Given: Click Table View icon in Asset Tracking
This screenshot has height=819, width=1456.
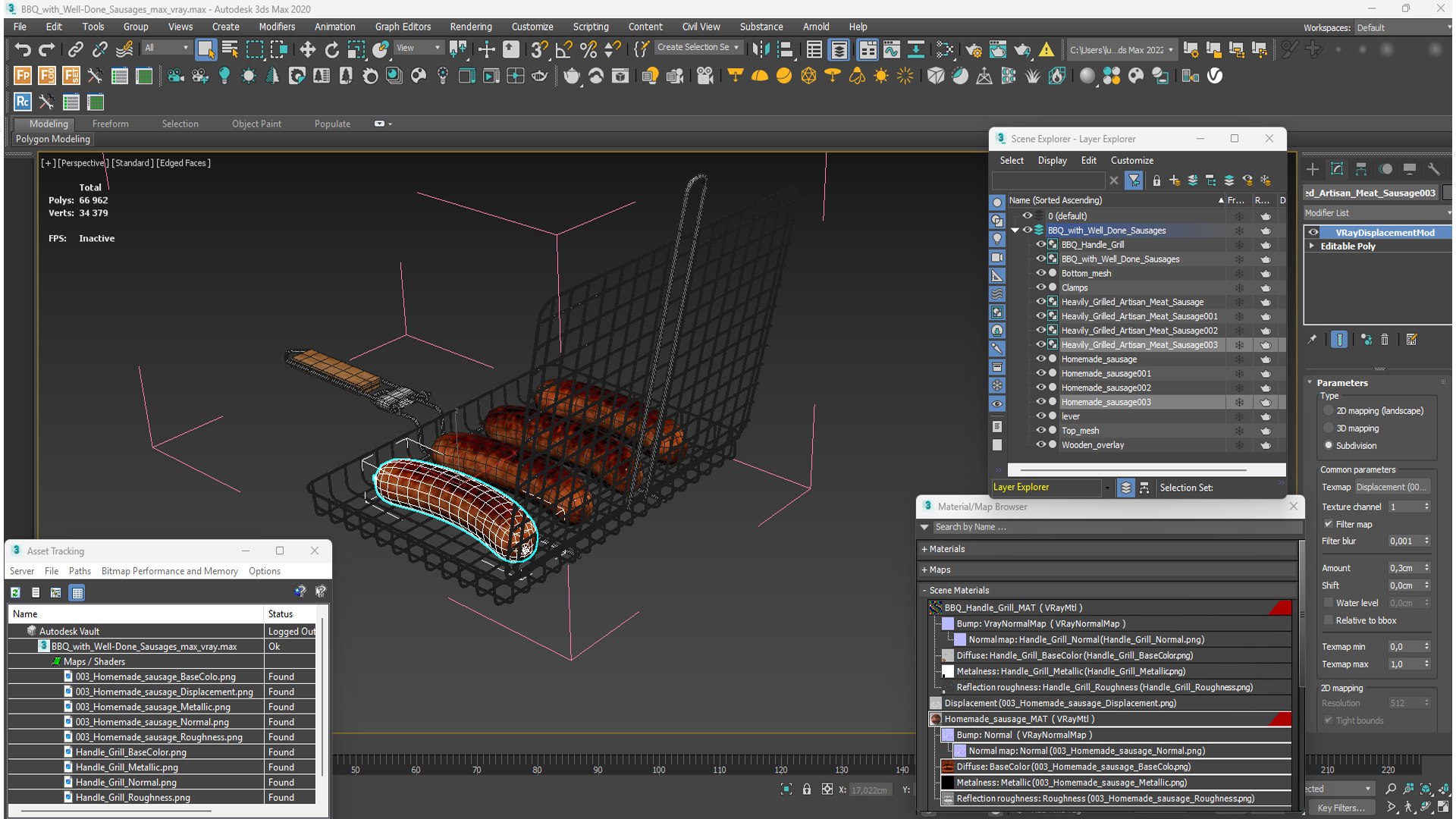Looking at the screenshot, I should tap(77, 593).
